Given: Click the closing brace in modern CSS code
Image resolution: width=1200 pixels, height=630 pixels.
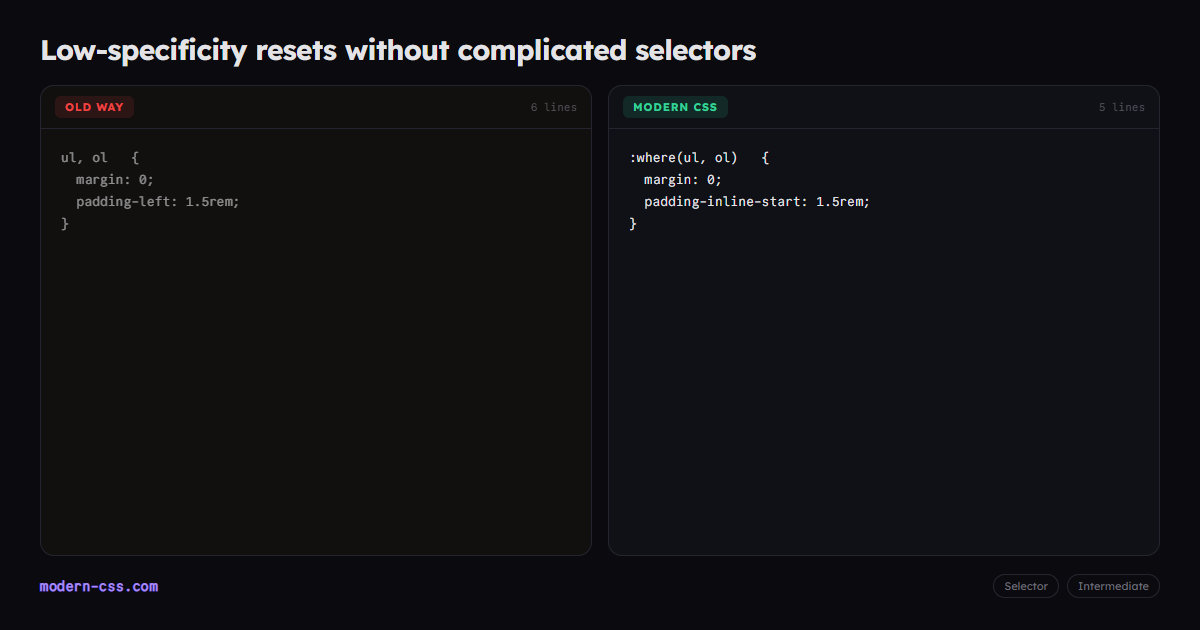Looking at the screenshot, I should point(633,224).
